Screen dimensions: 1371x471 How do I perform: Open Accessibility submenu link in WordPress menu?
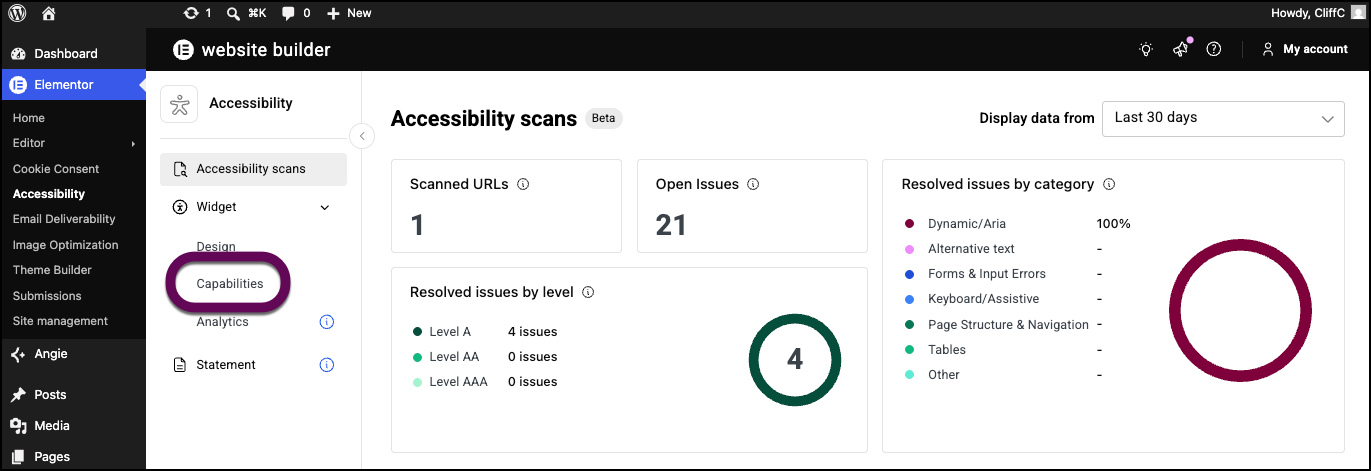coord(49,194)
